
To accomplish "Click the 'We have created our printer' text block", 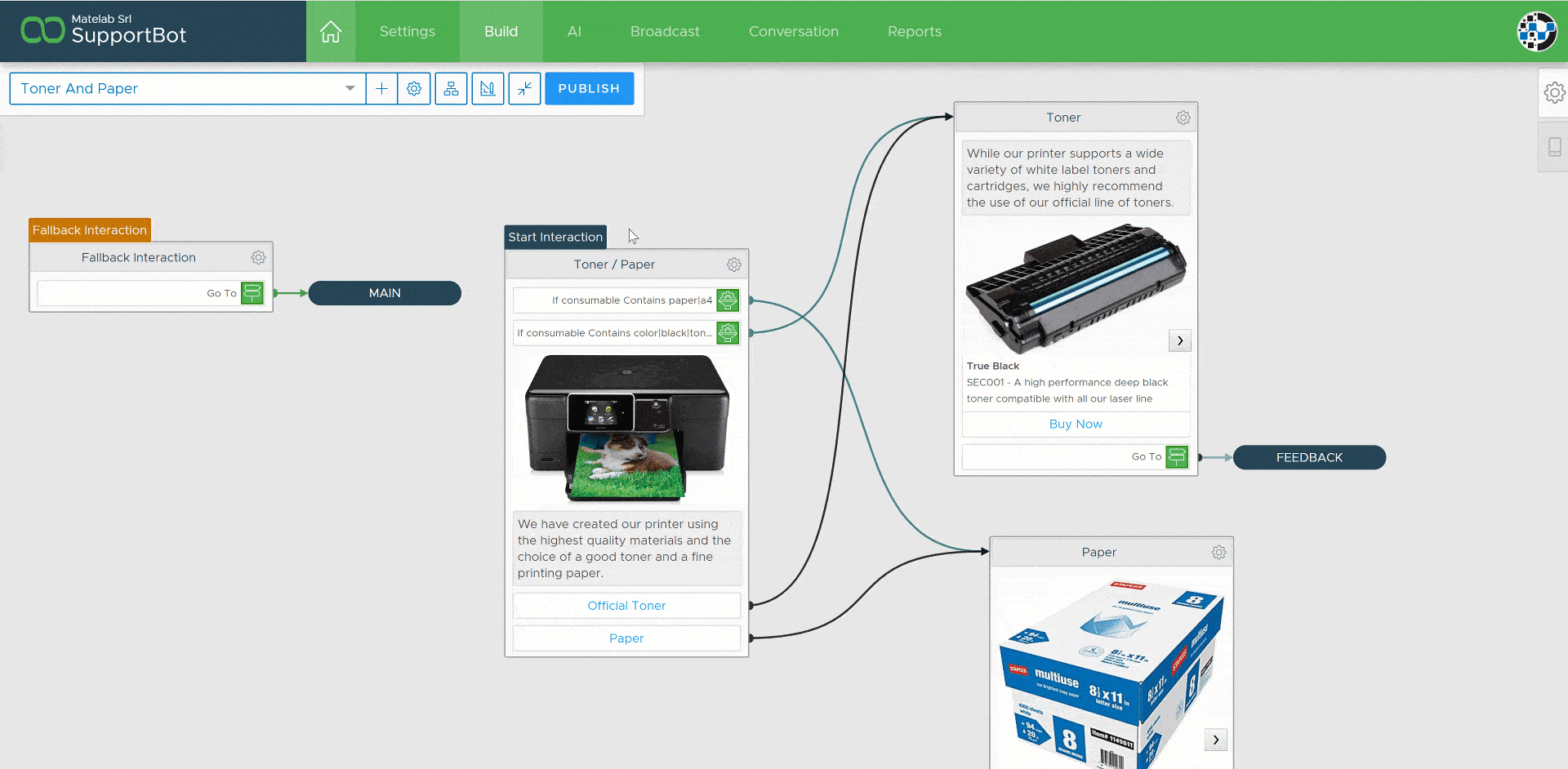I will pos(626,549).
